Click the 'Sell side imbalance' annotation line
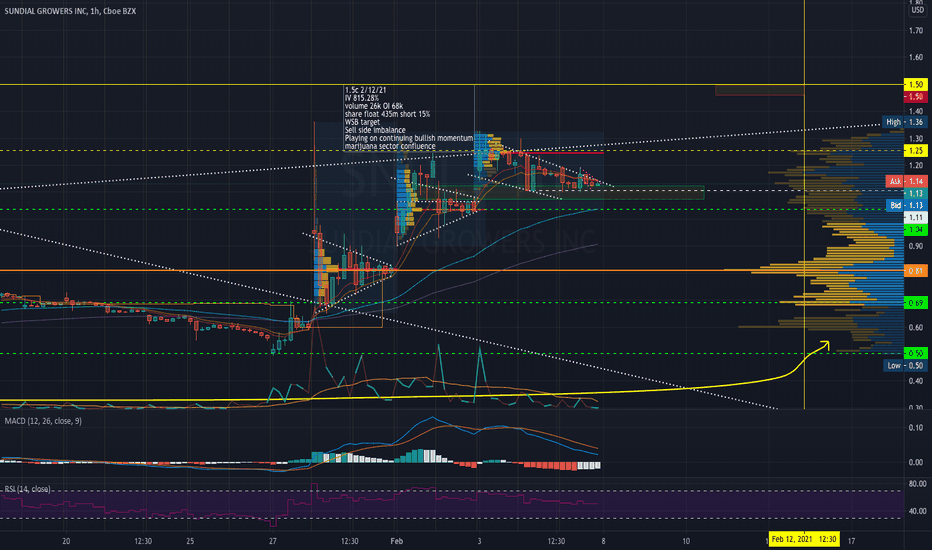This screenshot has height=550, width=932. click(x=375, y=130)
